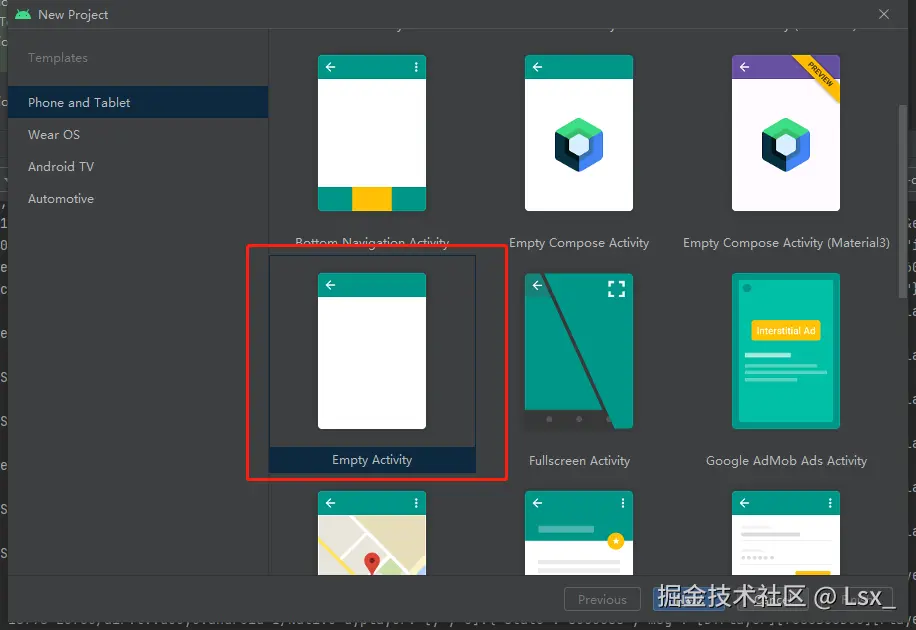Click yellow tab in Bottom Navigation thumbnail

[x=372, y=199]
